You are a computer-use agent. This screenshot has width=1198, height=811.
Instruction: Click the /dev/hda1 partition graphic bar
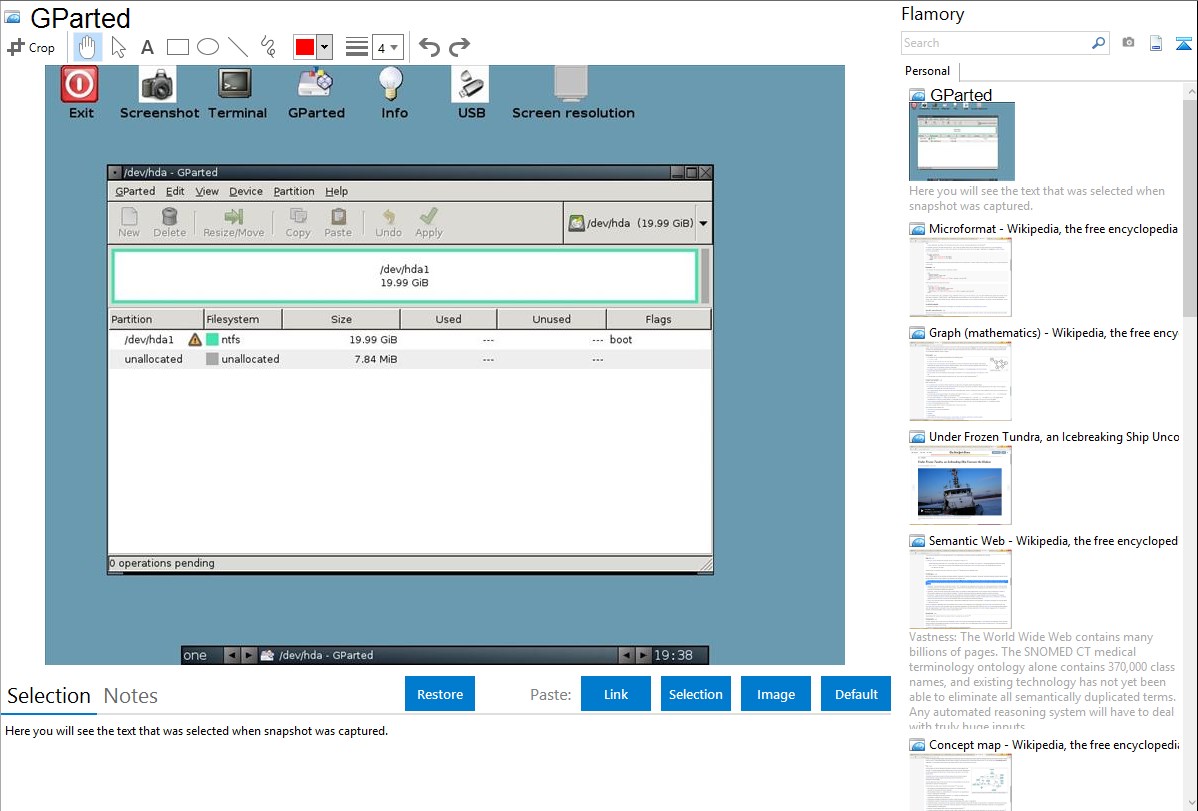click(x=405, y=276)
